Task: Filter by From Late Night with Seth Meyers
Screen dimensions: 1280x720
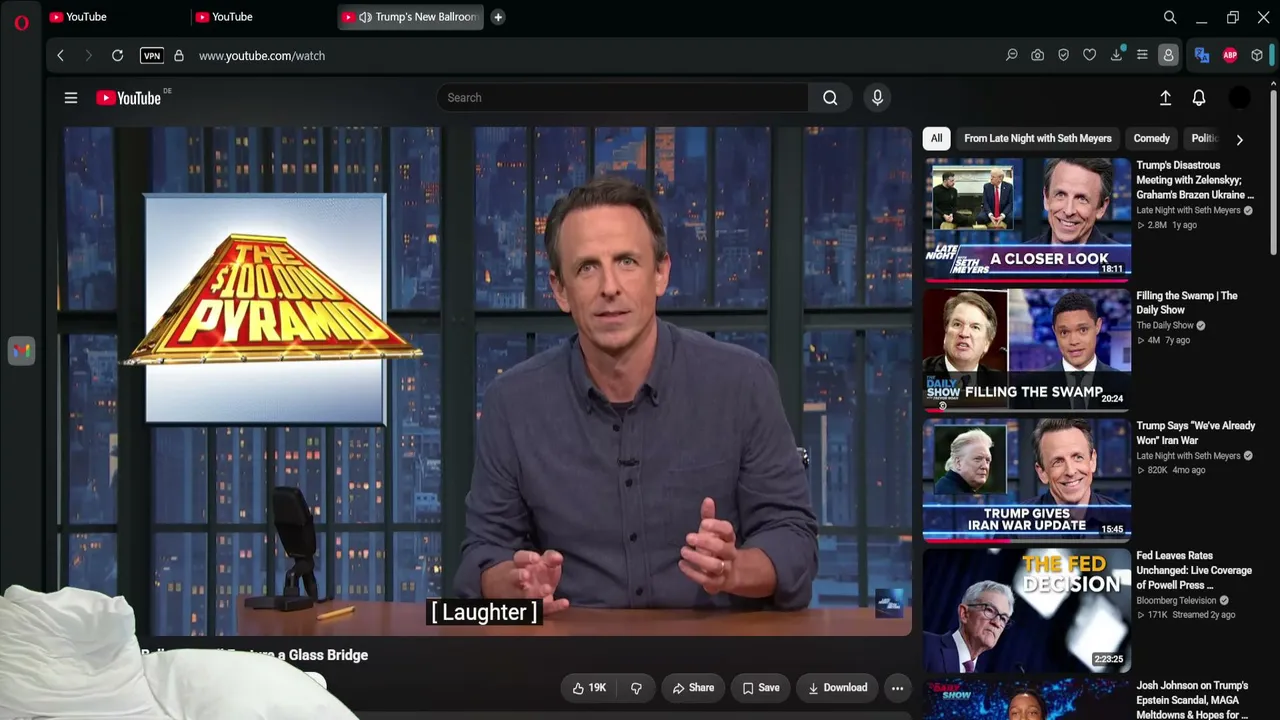Action: tap(1038, 138)
